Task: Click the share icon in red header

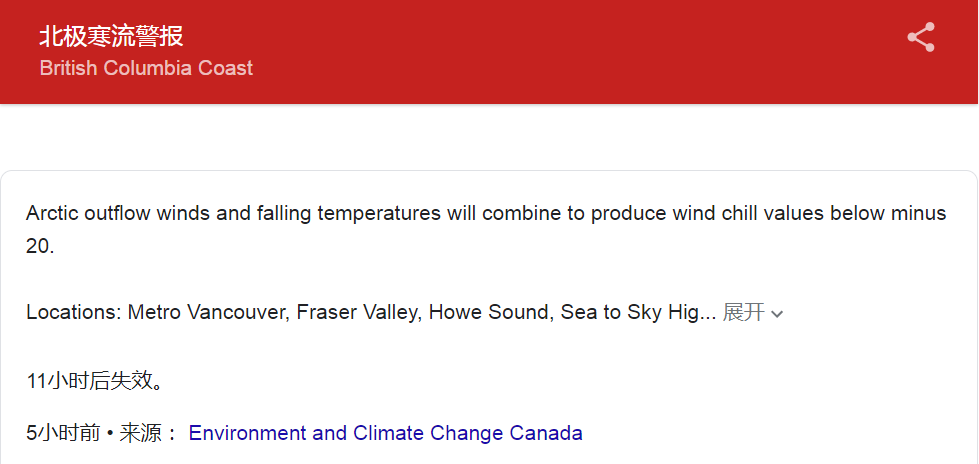Action: tap(921, 37)
